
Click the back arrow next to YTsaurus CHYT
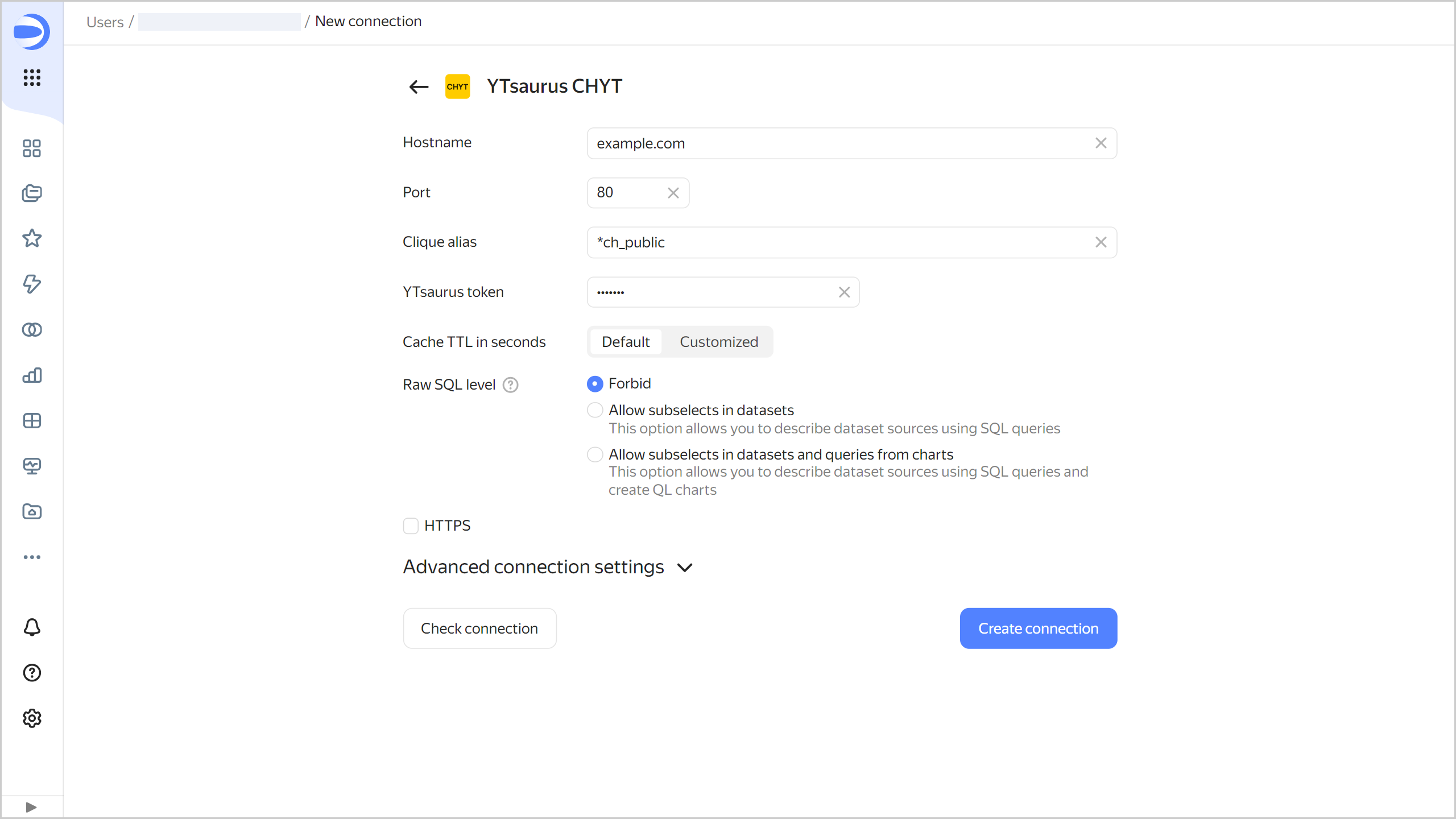click(x=419, y=86)
